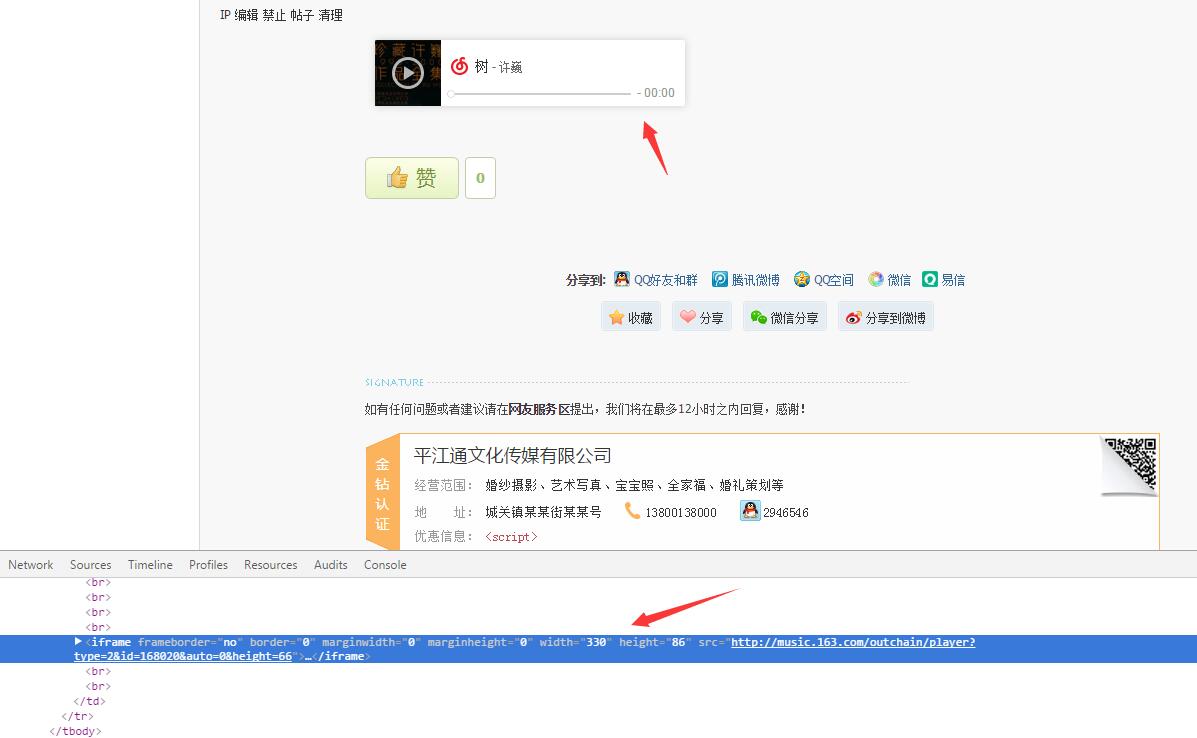This screenshot has height=738, width=1197.
Task: Click the song title 树 - 许巍
Action: tap(498, 67)
